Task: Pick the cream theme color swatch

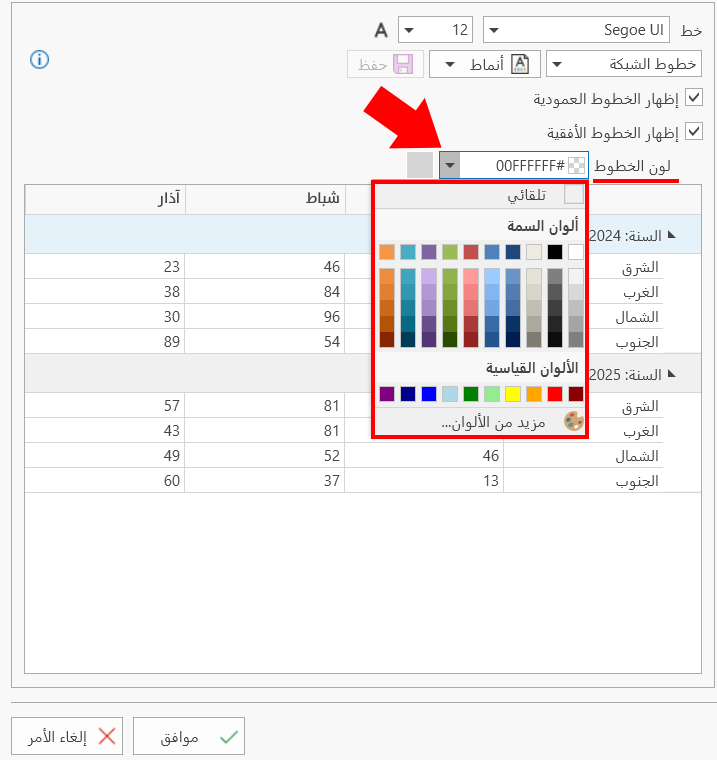Action: (534, 252)
